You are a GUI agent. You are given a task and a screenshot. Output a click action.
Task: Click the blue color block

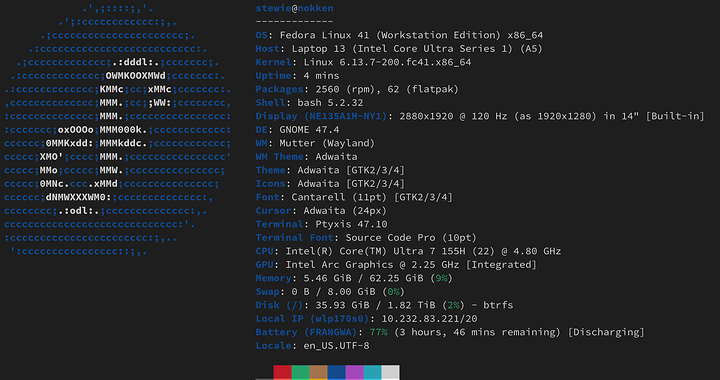pos(336,372)
